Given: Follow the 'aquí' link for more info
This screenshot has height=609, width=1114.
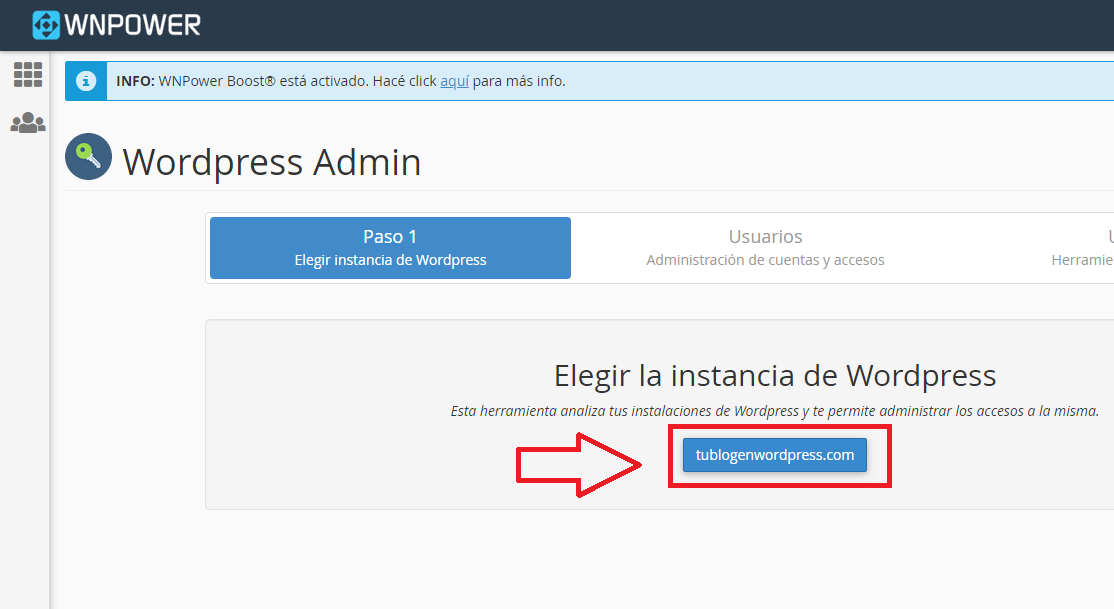Looking at the screenshot, I should click(x=454, y=81).
